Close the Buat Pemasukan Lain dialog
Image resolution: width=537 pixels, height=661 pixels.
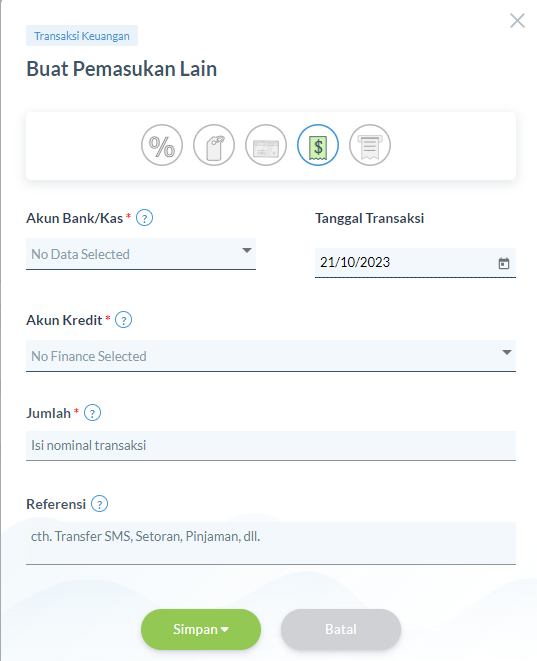[x=517, y=20]
